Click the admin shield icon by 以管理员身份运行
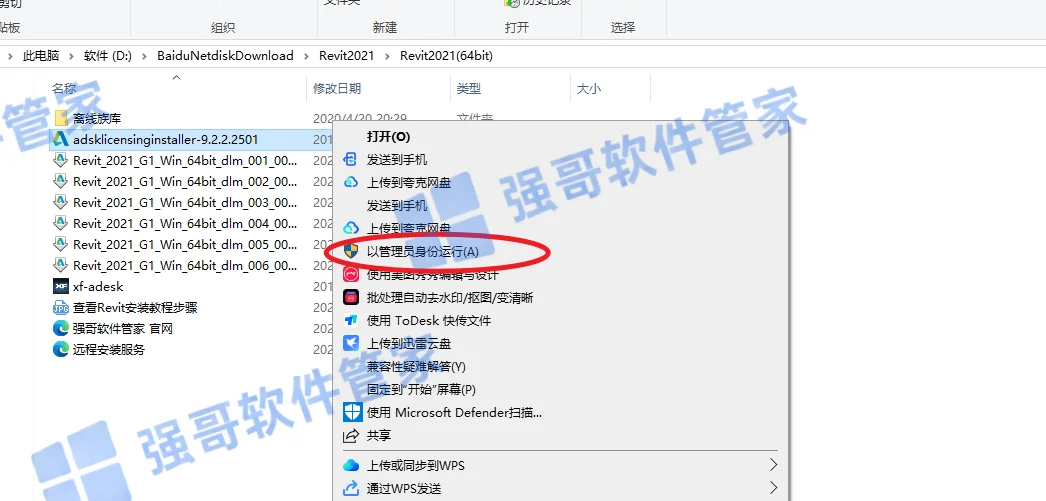Image resolution: width=1046 pixels, height=501 pixels. click(x=351, y=252)
